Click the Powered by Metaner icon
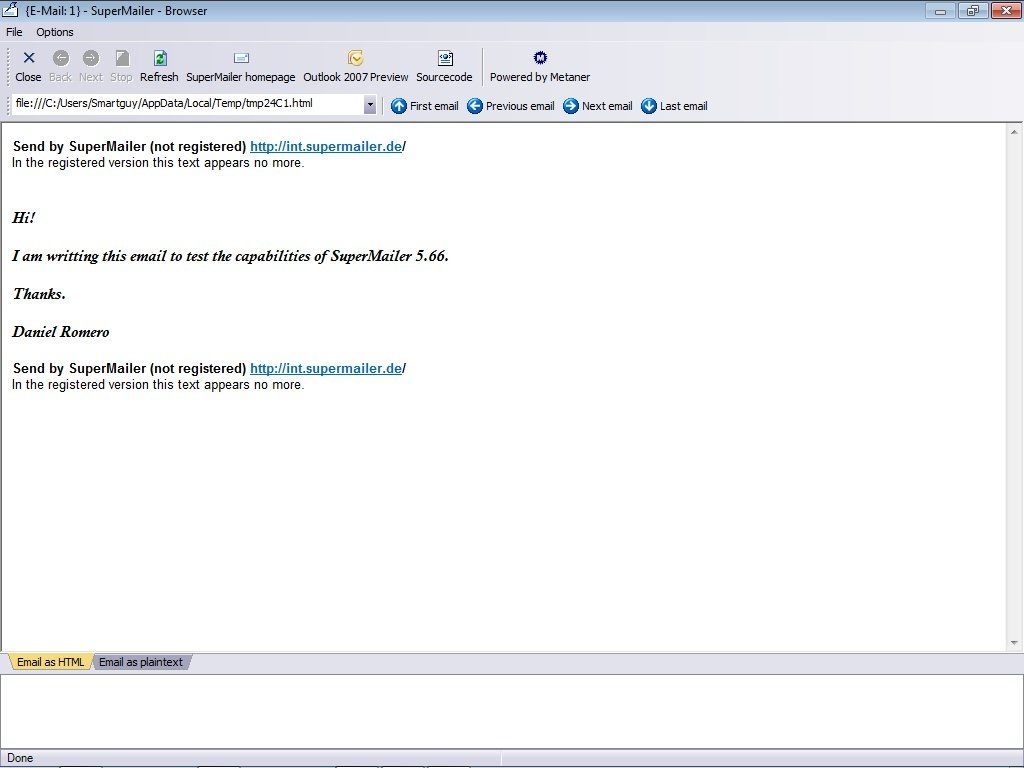Viewport: 1024px width, 768px height. [540, 57]
